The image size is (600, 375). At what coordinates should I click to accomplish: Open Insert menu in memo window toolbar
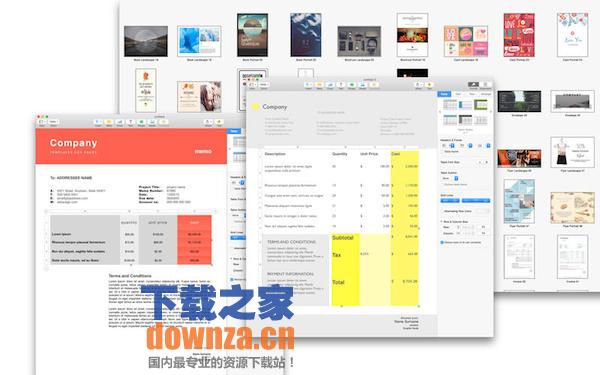click(98, 122)
